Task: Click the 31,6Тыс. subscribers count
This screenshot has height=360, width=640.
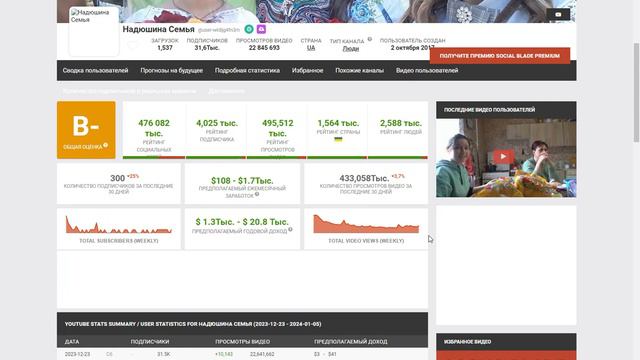Action: tap(207, 48)
